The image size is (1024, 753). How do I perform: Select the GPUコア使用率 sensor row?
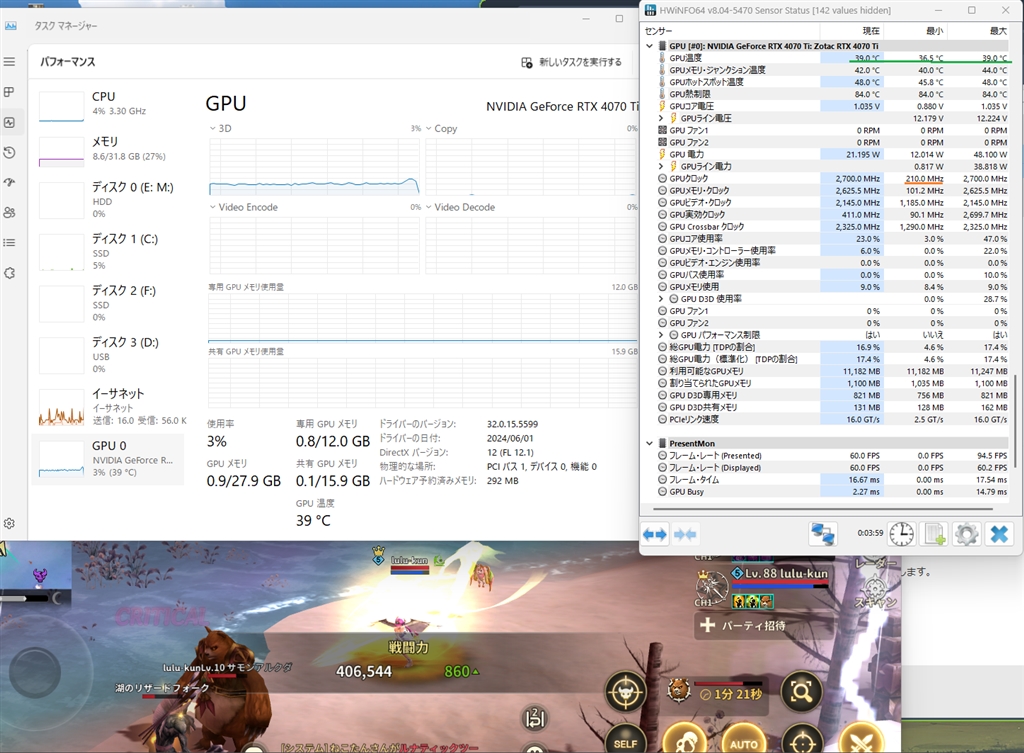point(826,239)
